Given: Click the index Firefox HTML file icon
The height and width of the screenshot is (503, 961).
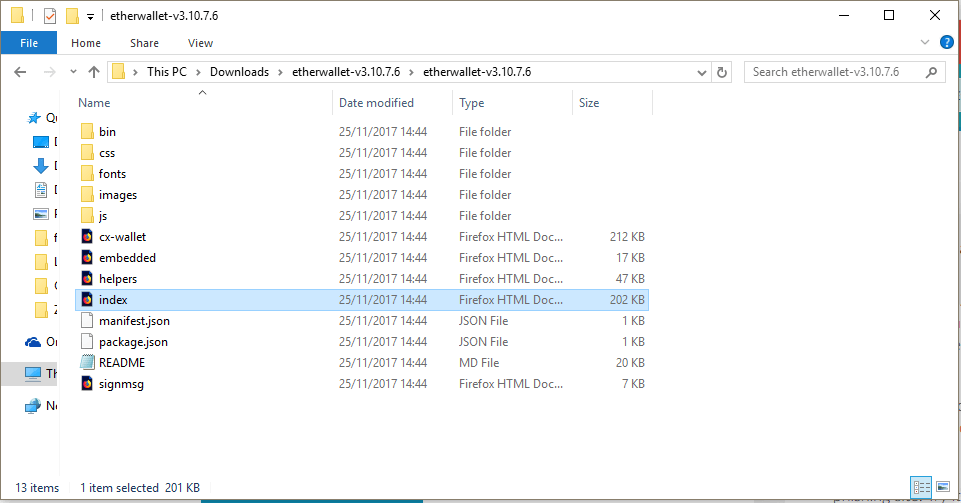Looking at the screenshot, I should (x=87, y=300).
